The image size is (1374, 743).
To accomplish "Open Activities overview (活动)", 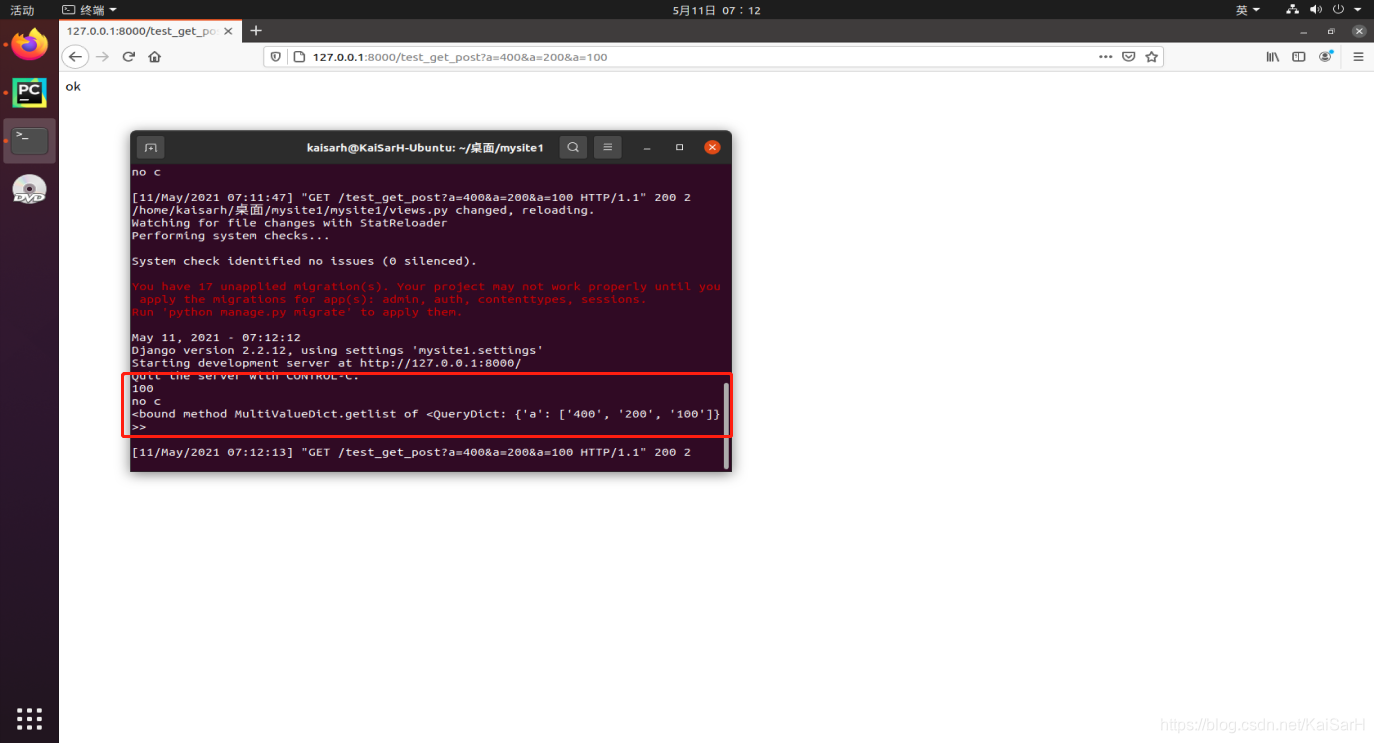I will (x=22, y=10).
